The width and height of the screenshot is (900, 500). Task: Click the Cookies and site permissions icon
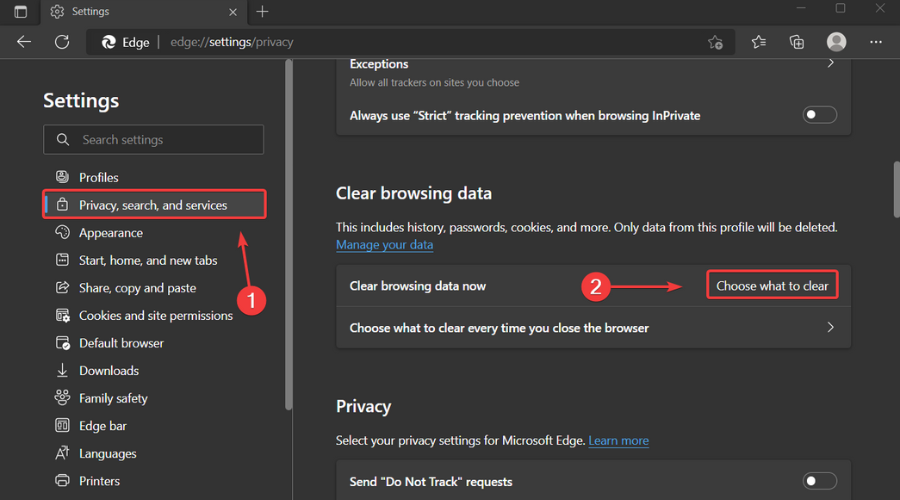[62, 315]
